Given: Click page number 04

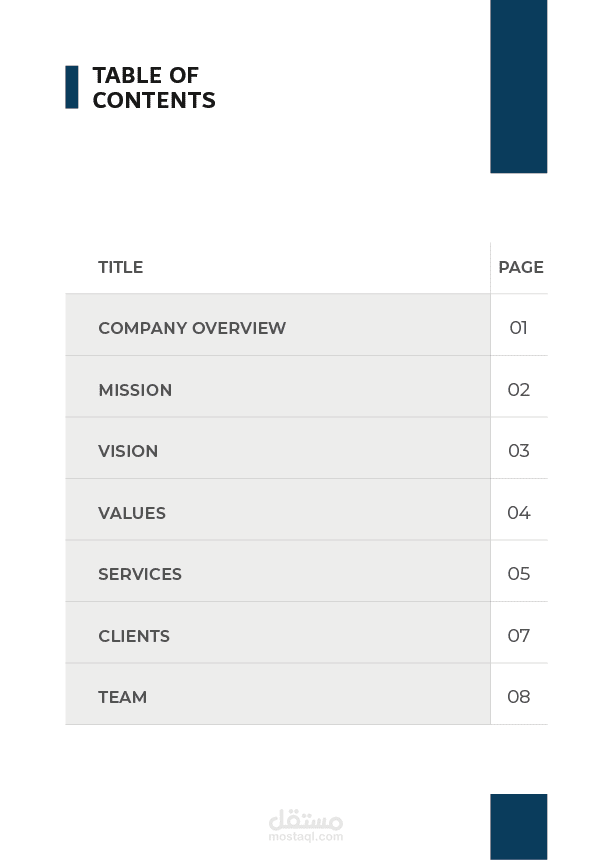Looking at the screenshot, I should pyautogui.click(x=518, y=513).
